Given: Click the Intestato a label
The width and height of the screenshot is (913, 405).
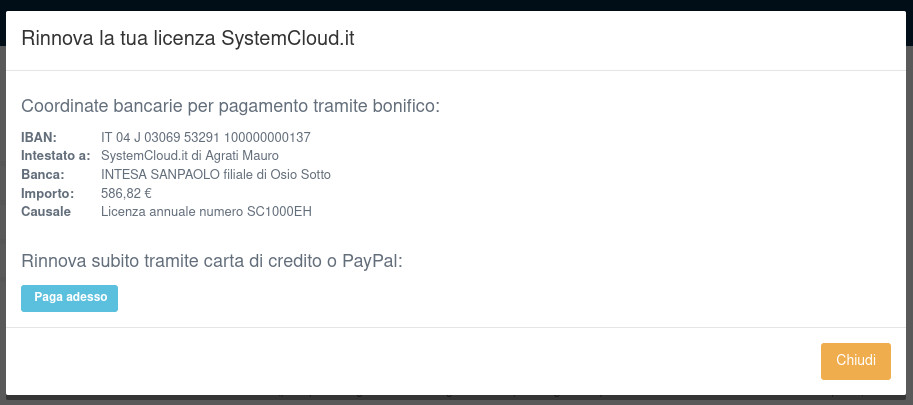Looking at the screenshot, I should [56, 156].
